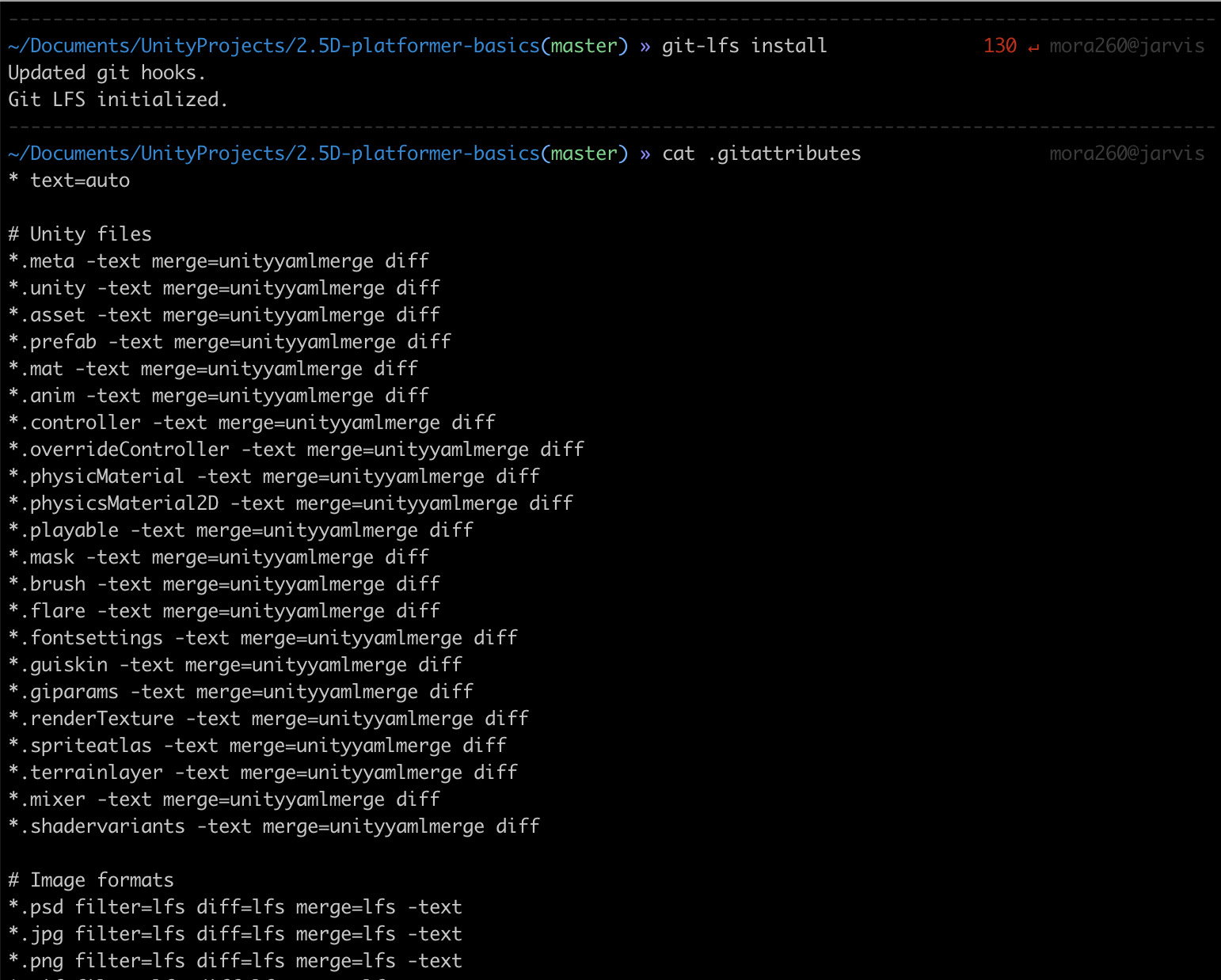Click the second green master branch label
Screen dimensions: 1221x980
584,154
